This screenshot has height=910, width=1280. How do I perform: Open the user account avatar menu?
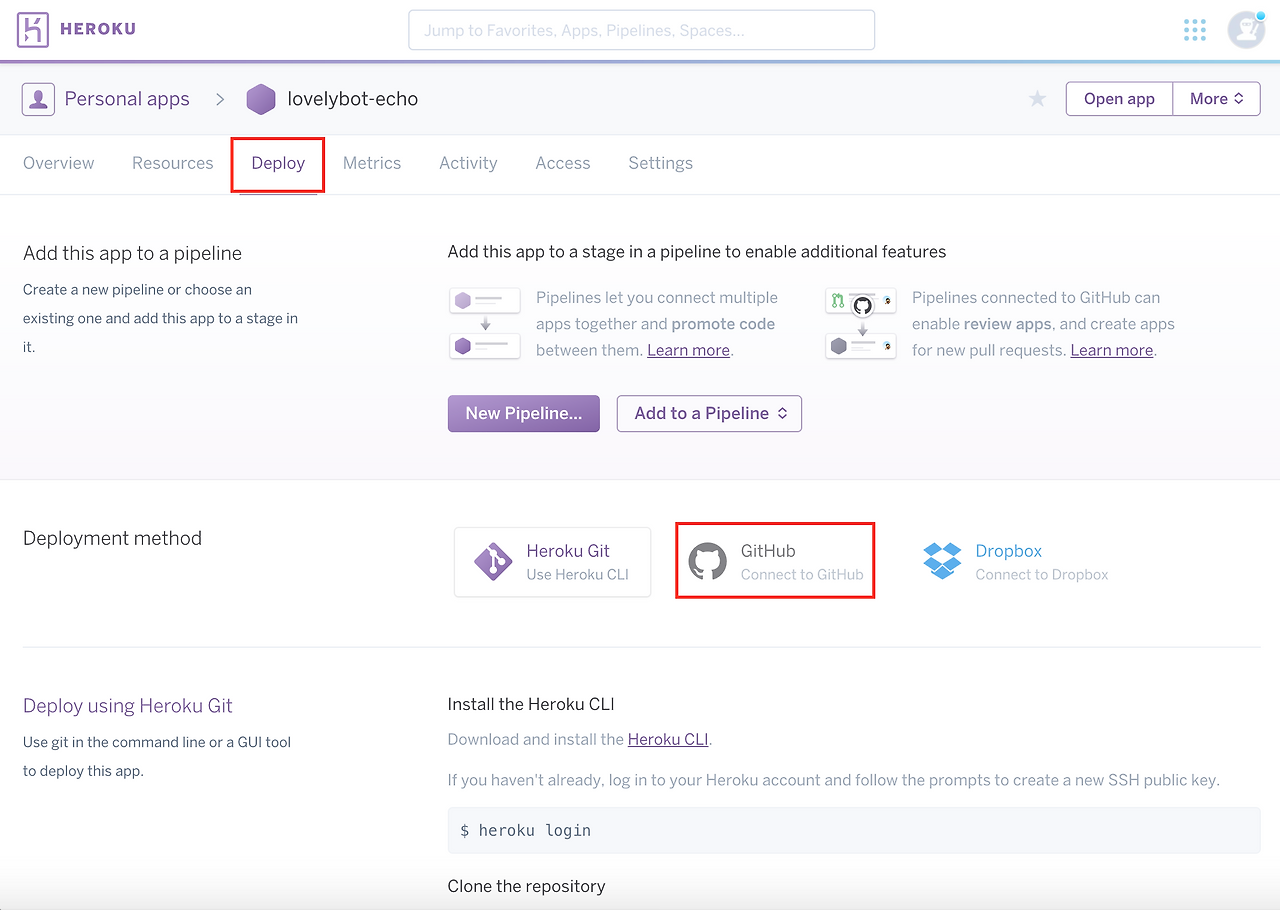tap(1246, 30)
